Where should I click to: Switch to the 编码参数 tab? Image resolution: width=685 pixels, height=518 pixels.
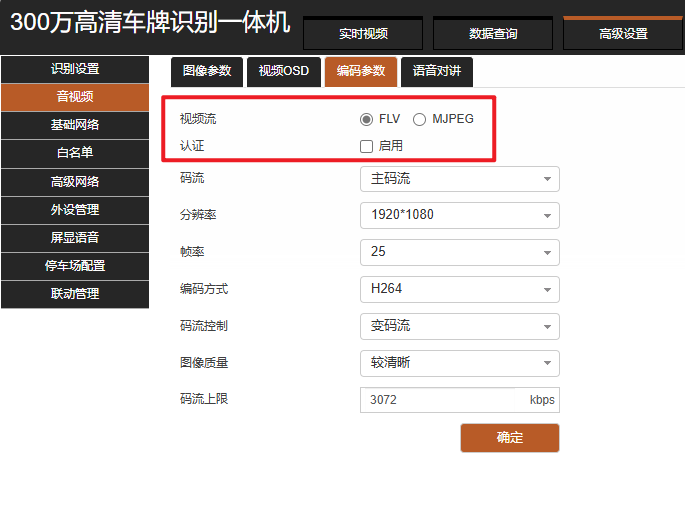pyautogui.click(x=361, y=71)
